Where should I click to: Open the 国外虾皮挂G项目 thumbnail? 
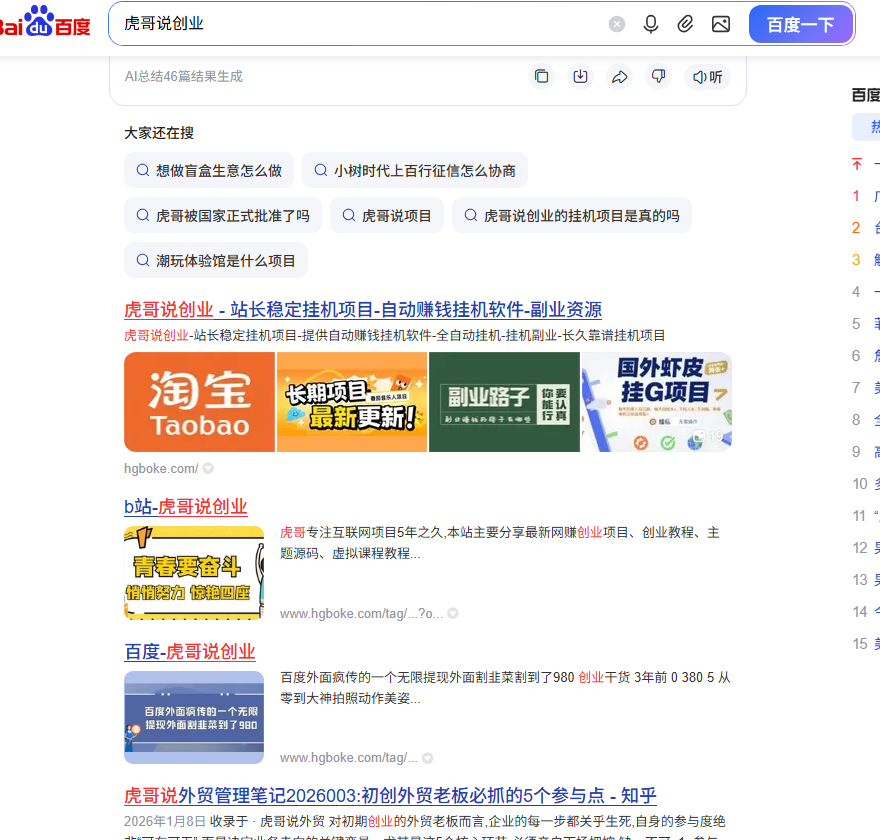pyautogui.click(x=657, y=402)
